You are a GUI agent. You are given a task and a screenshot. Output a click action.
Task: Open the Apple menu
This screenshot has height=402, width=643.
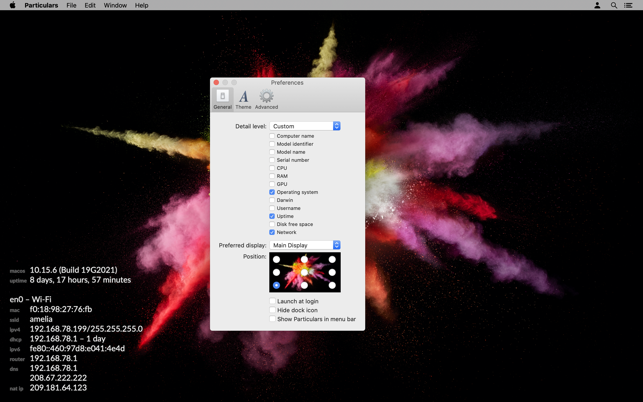12,5
